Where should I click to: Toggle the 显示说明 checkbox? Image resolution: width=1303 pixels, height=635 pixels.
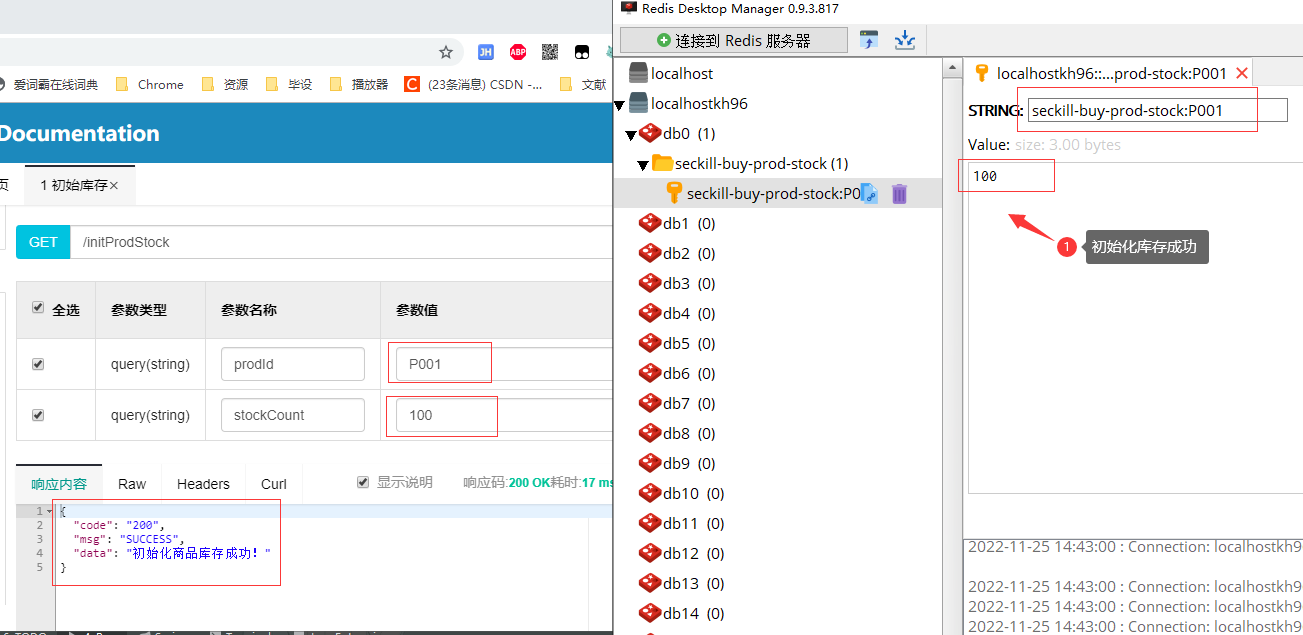click(x=363, y=482)
